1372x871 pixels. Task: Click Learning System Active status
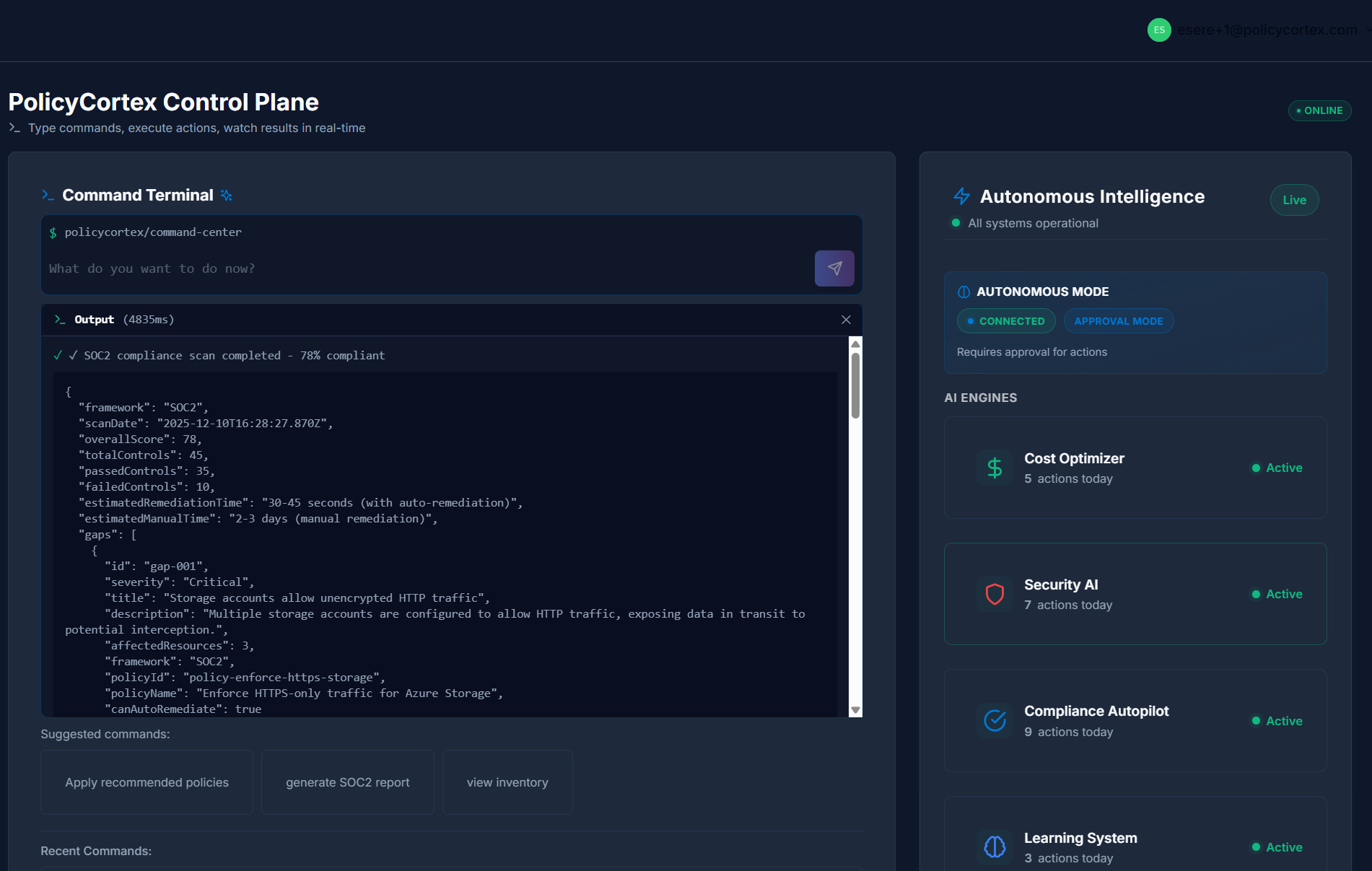pyautogui.click(x=1277, y=847)
